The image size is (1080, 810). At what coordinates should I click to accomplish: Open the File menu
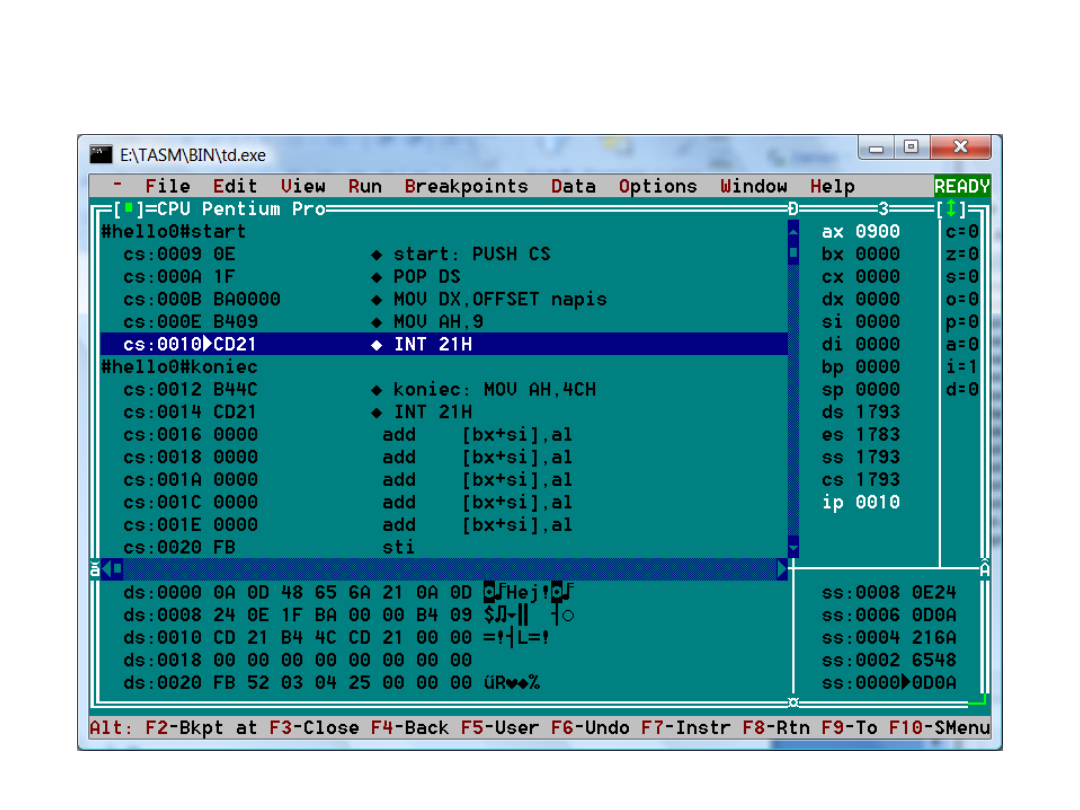[167, 186]
